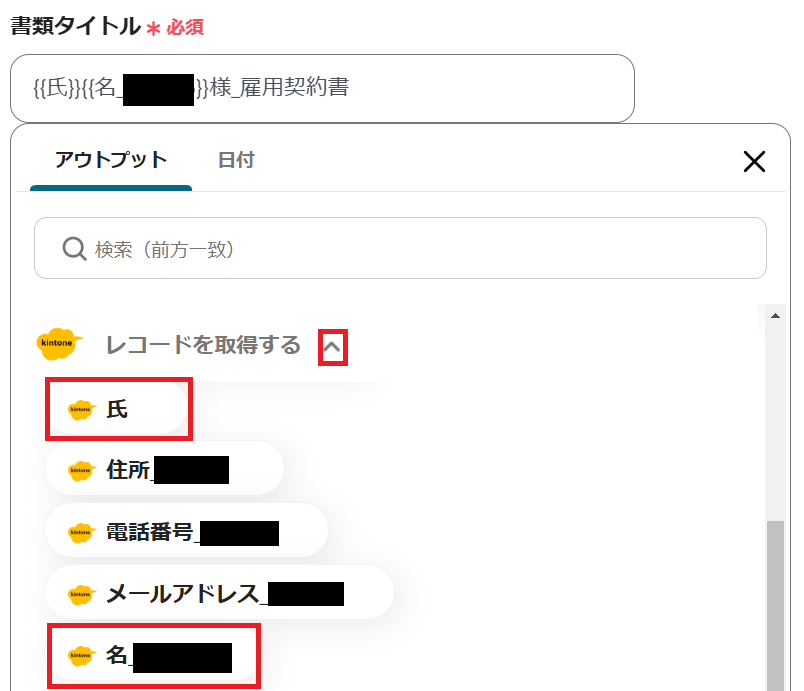The image size is (804, 691).
Task: Click the kintone icon on the 名 item
Action: pos(81,657)
